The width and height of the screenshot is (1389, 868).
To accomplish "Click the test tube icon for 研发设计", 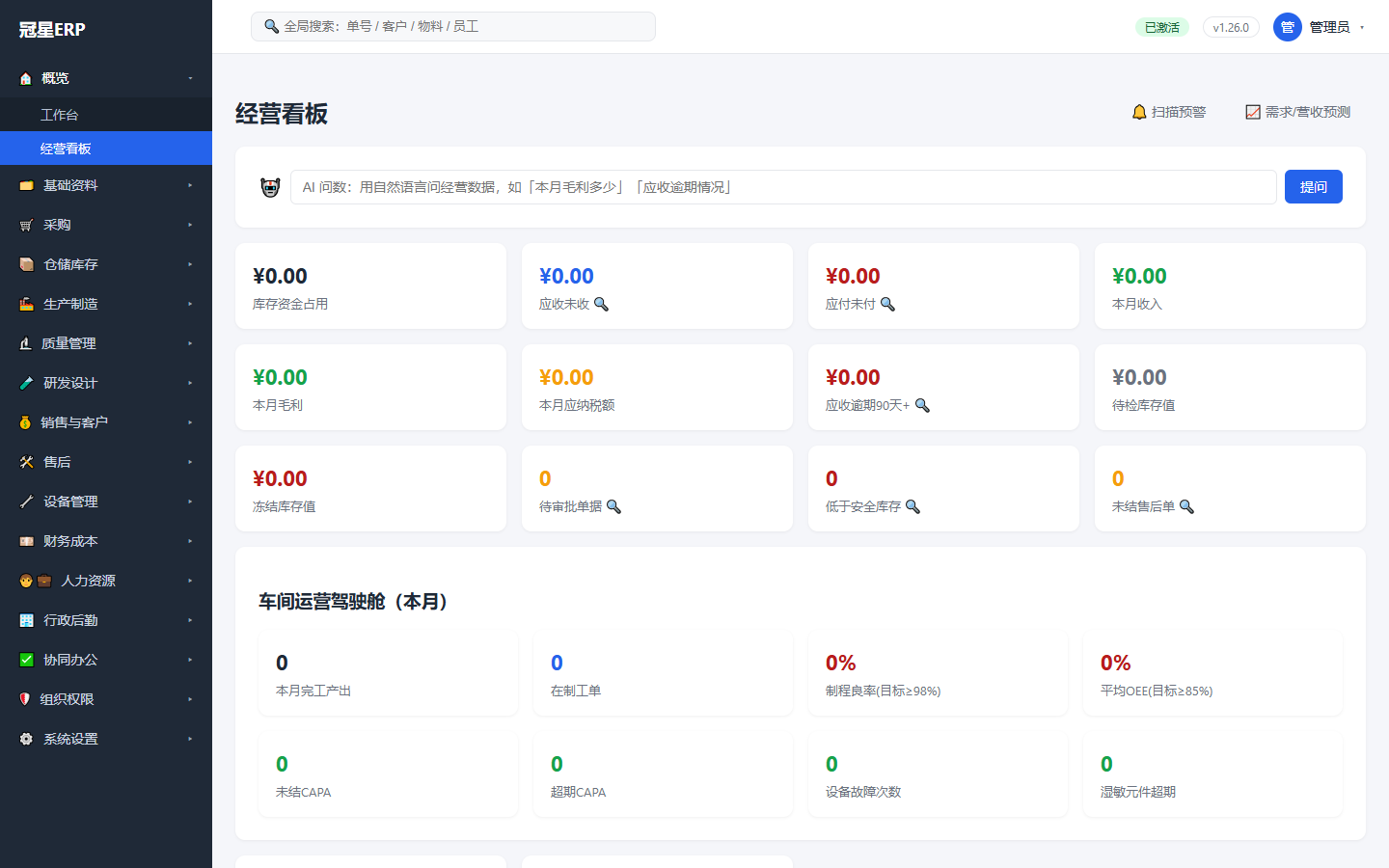I will click(26, 383).
